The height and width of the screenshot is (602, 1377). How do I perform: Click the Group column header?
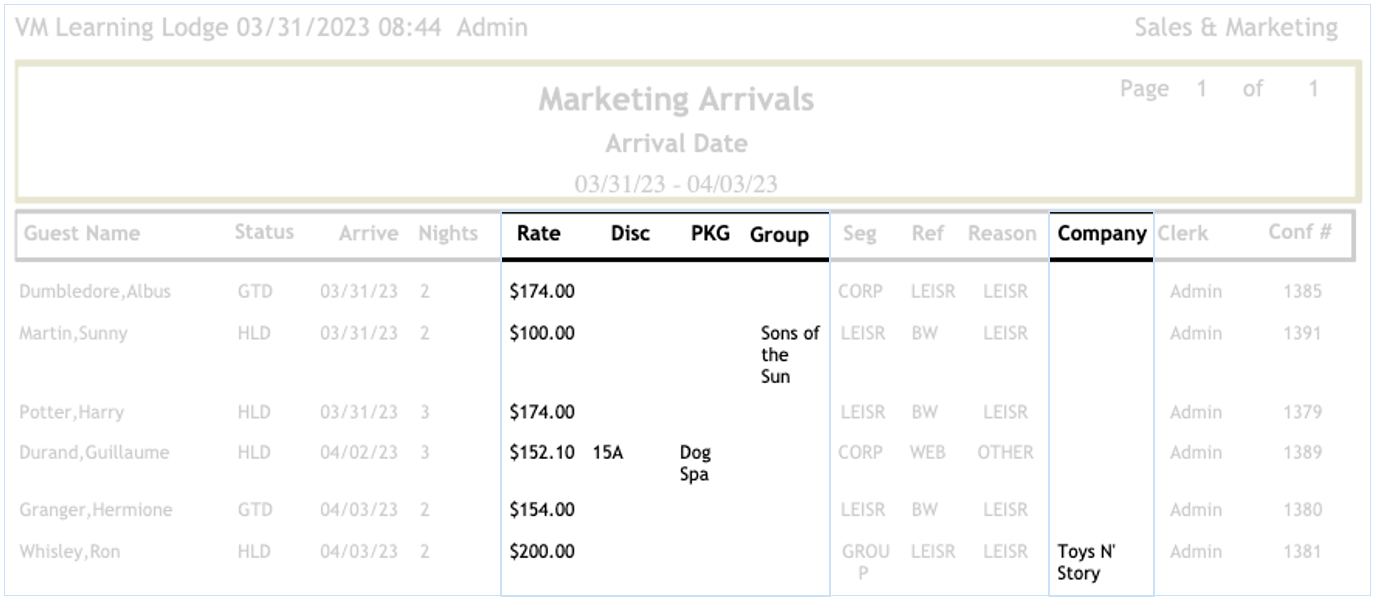click(779, 235)
